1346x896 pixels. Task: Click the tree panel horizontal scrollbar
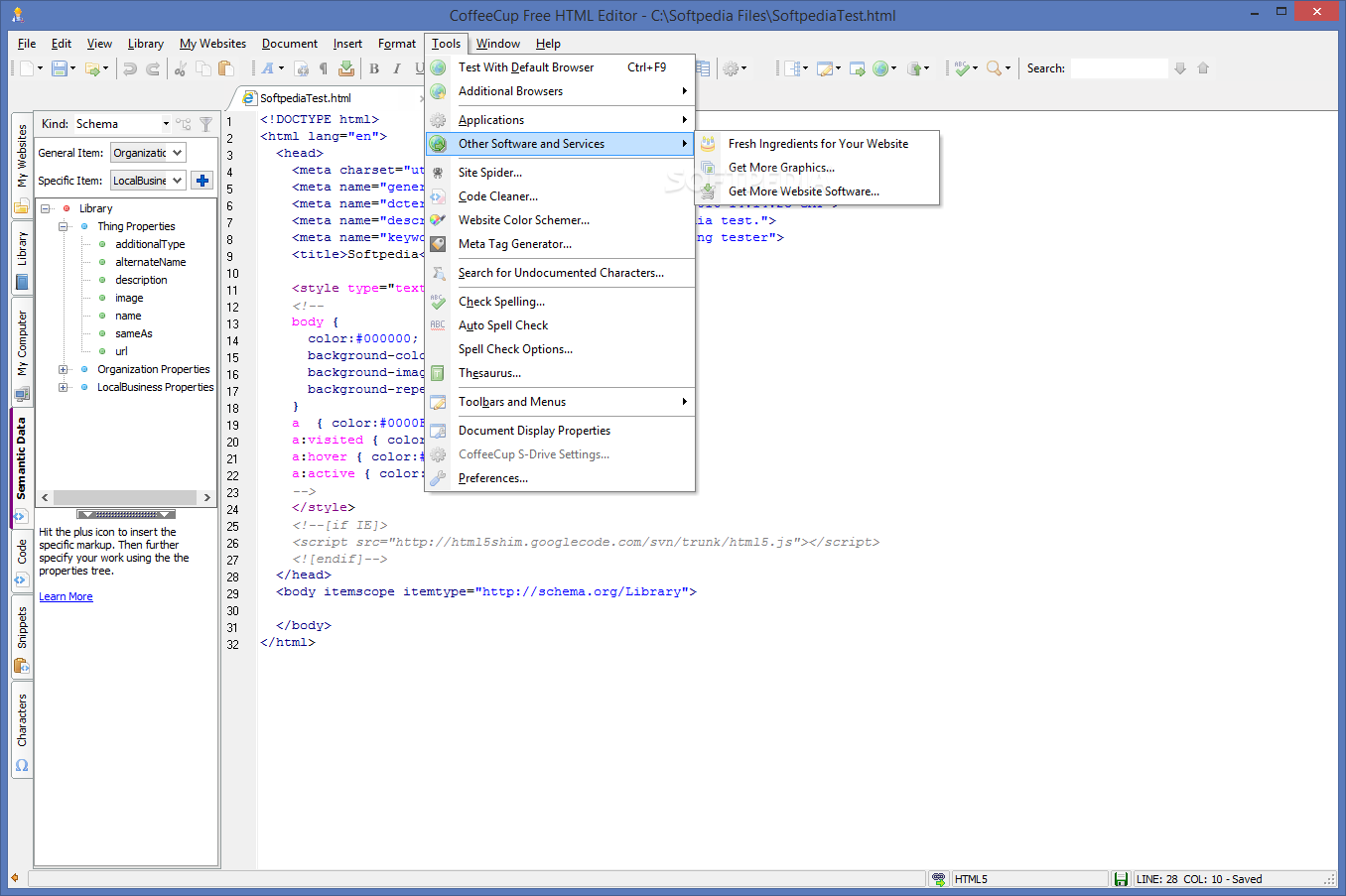click(126, 497)
